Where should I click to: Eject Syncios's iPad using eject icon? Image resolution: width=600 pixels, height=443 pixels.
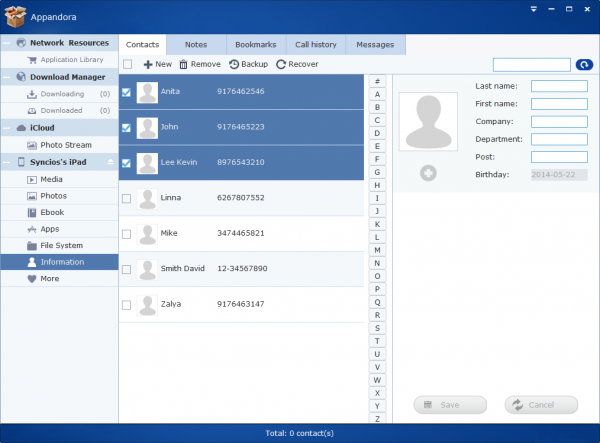(111, 161)
